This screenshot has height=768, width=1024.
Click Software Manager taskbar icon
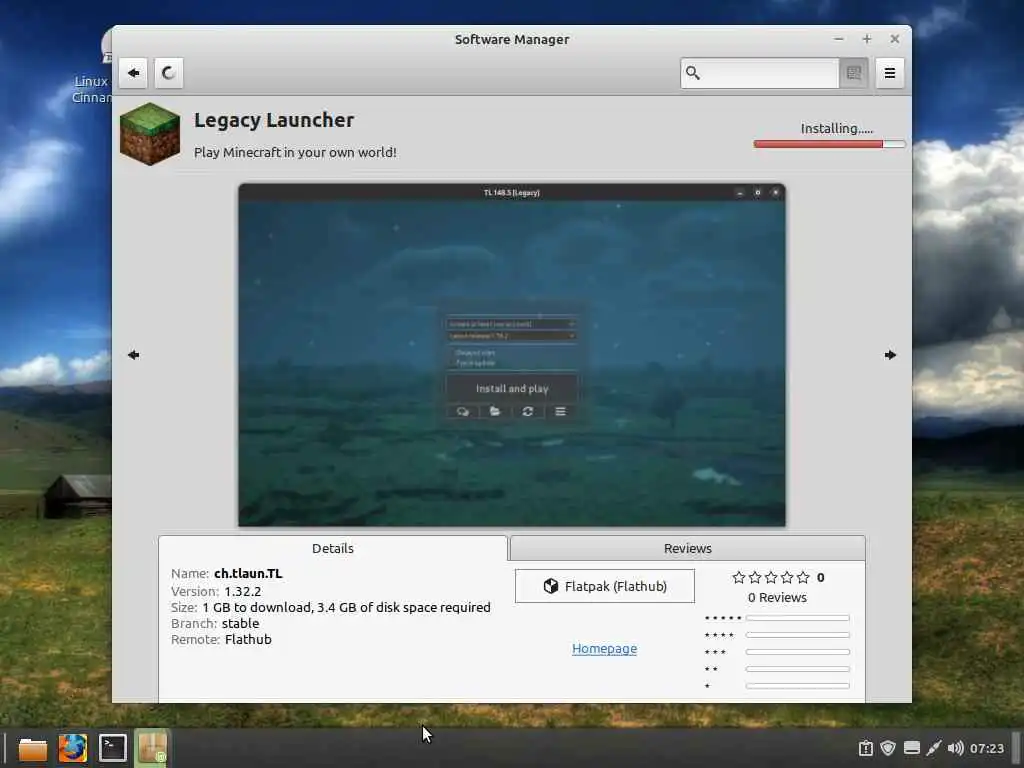pos(152,748)
